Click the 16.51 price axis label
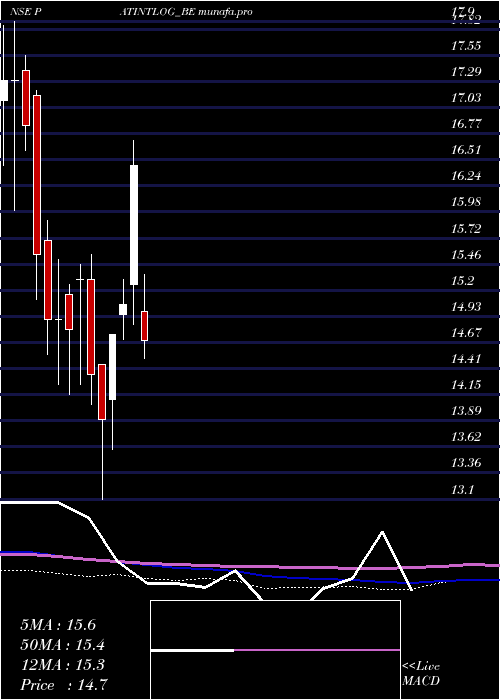Screen dimensions: 500x700 click(x=466, y=150)
